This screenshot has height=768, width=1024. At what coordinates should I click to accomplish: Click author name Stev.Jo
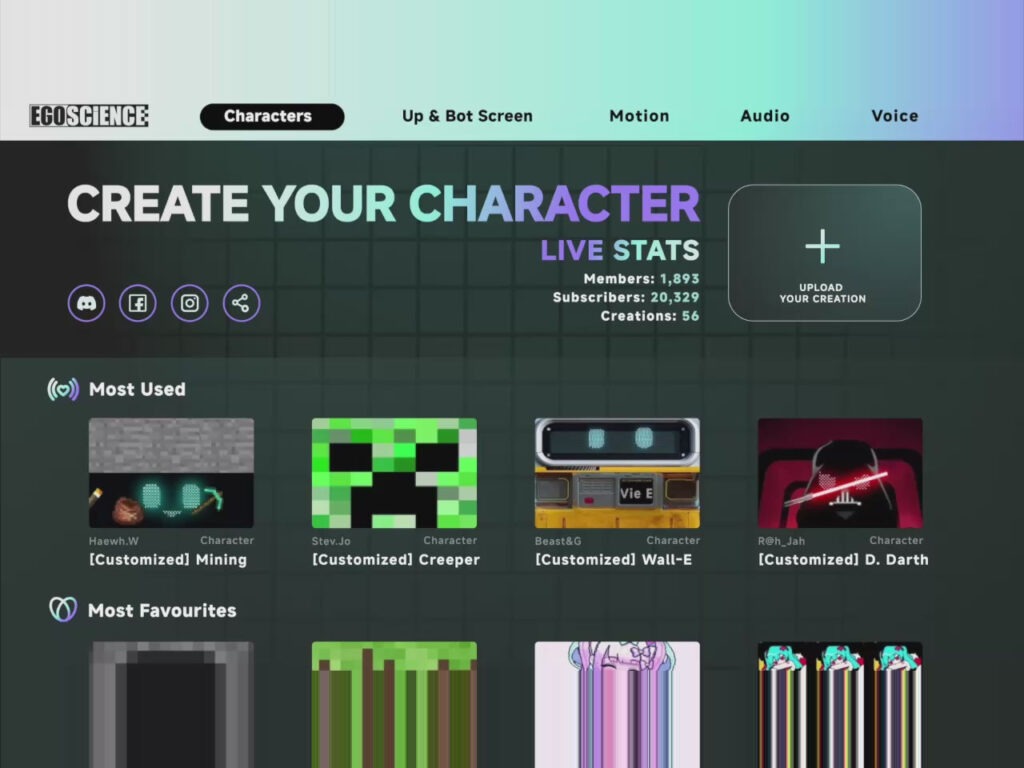pyautogui.click(x=331, y=541)
